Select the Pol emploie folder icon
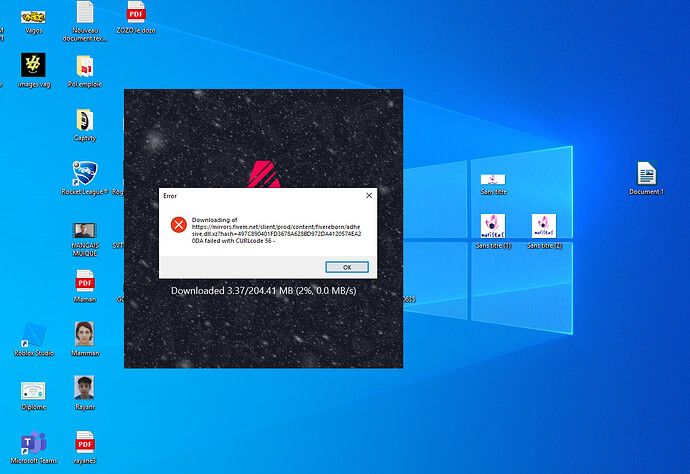This screenshot has height=474, width=690. point(85,66)
